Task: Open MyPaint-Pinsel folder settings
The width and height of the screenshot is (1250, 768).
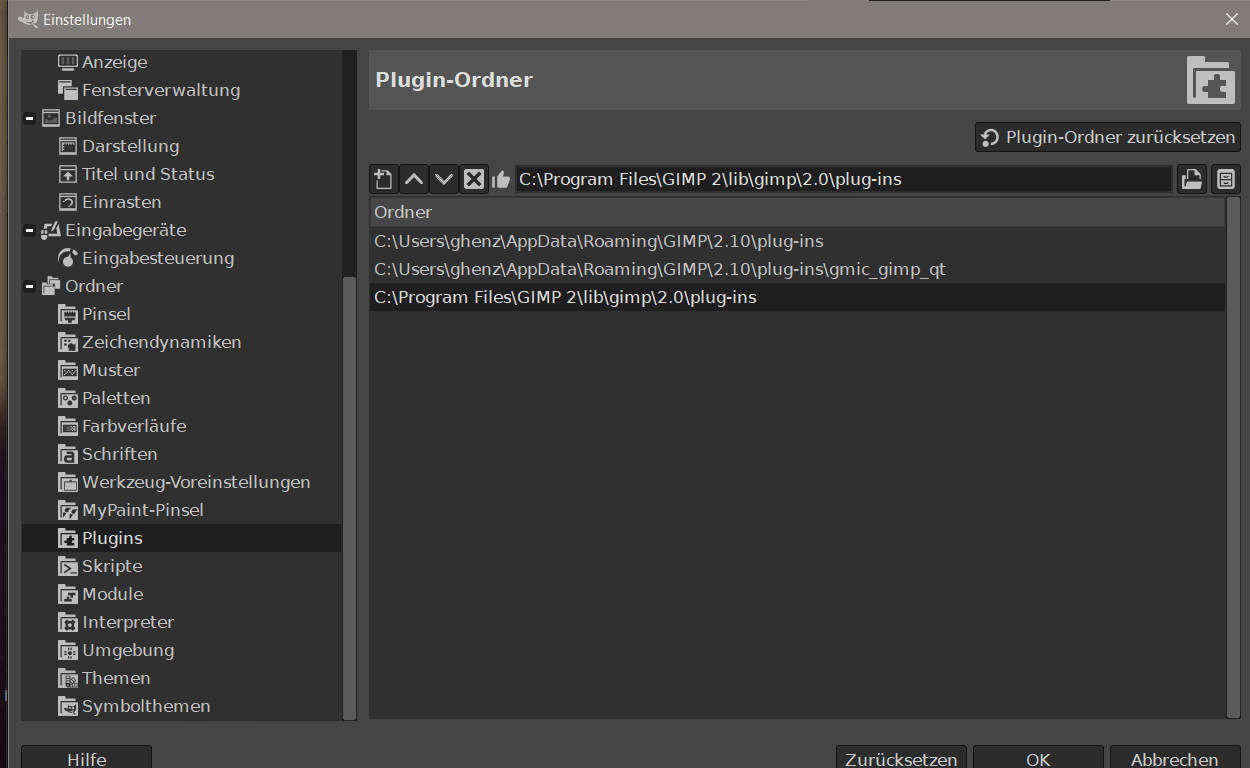Action: [x=143, y=510]
